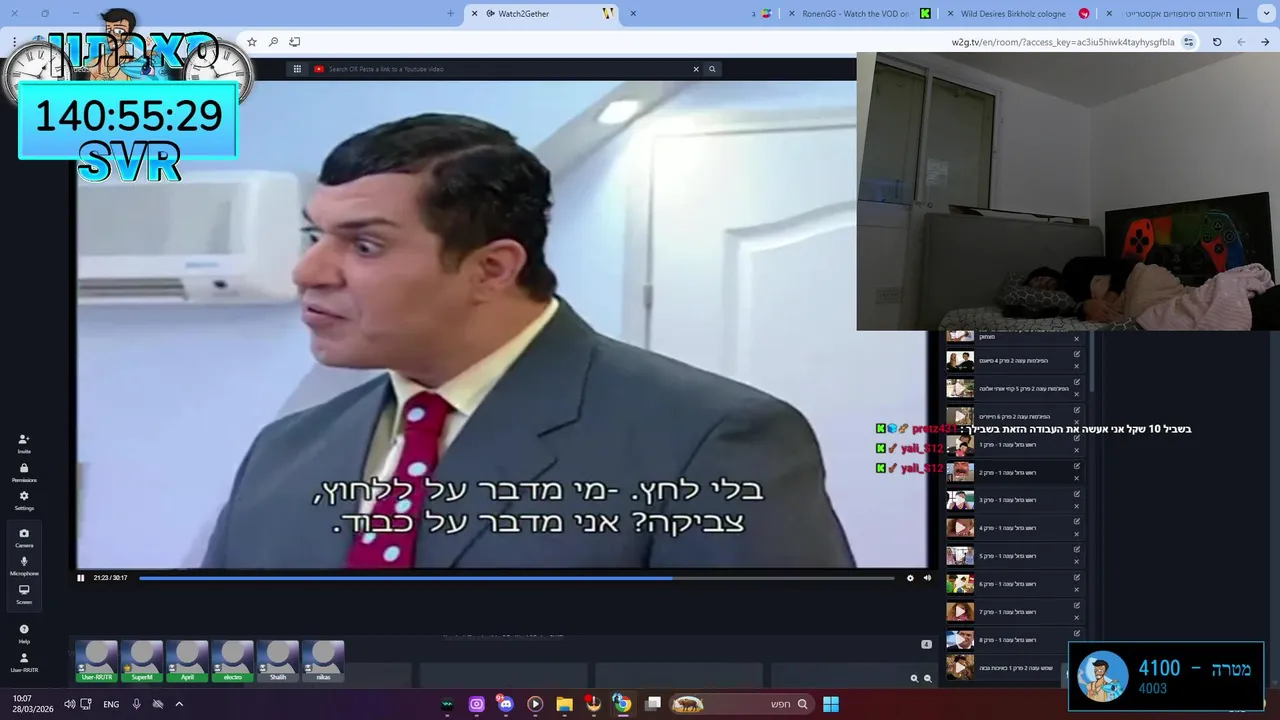Open the Invite option in the sidebar

pyautogui.click(x=24, y=444)
